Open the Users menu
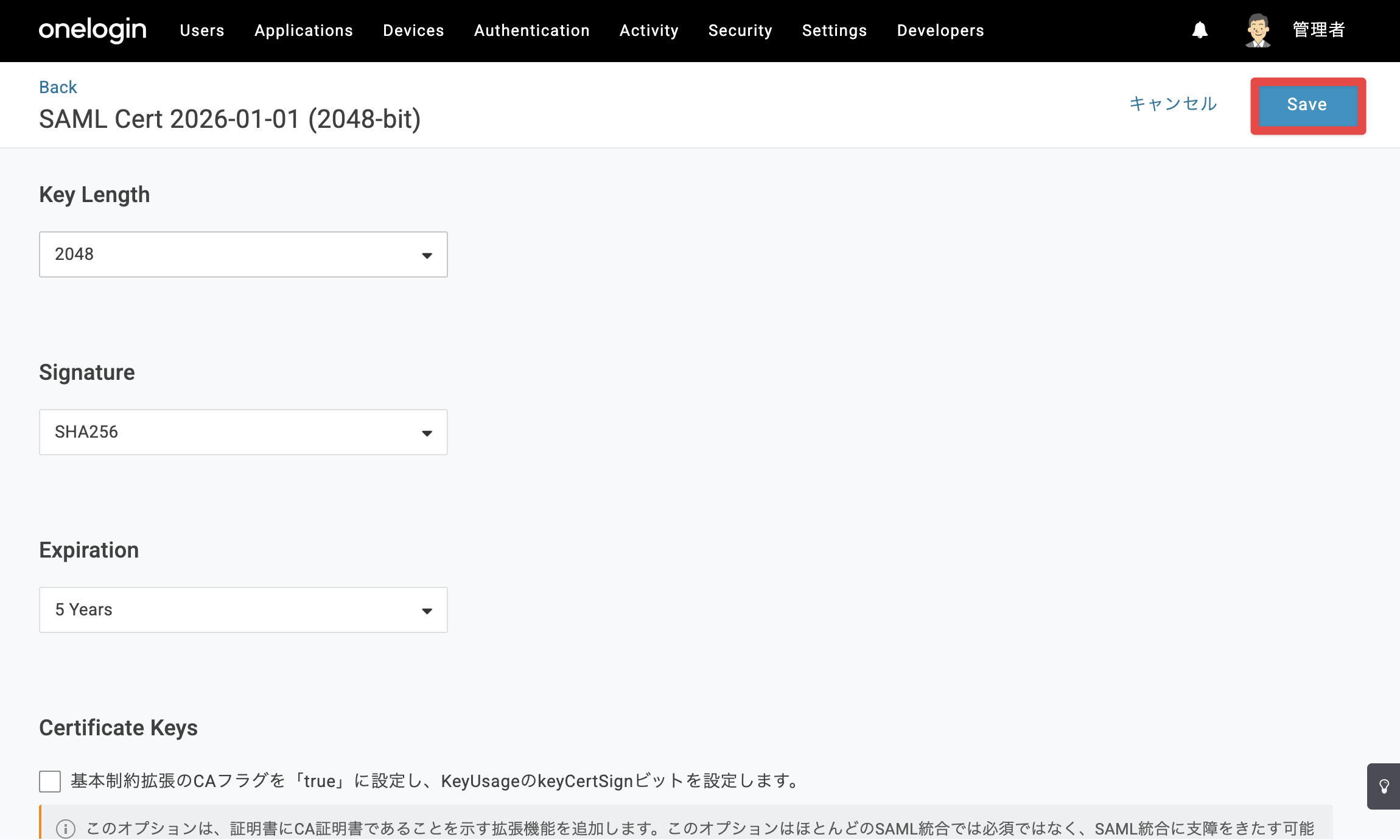 pyautogui.click(x=202, y=30)
